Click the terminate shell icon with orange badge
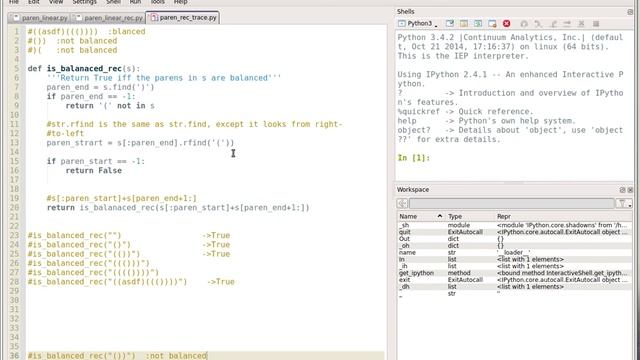640x360 pixels. point(492,24)
